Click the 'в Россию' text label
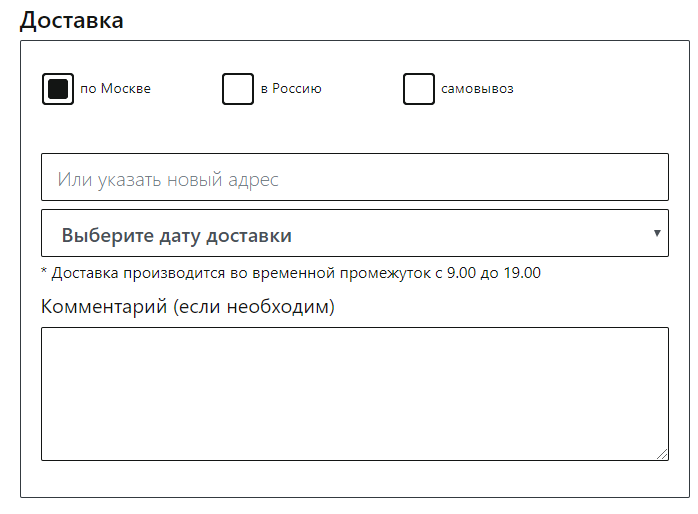Viewport: 698px width, 514px height. 291,89
